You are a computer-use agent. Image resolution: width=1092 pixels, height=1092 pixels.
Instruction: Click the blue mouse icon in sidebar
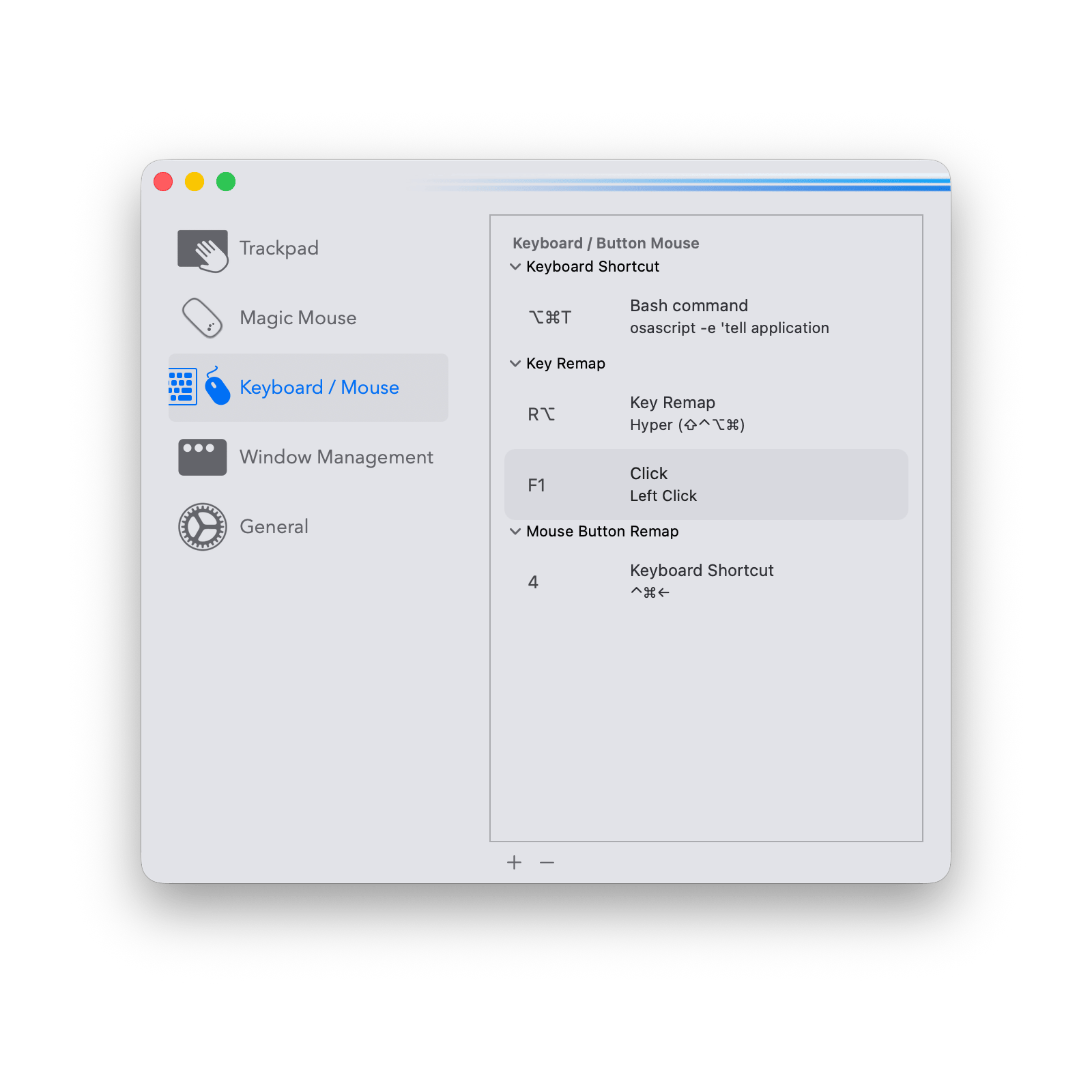tap(217, 387)
